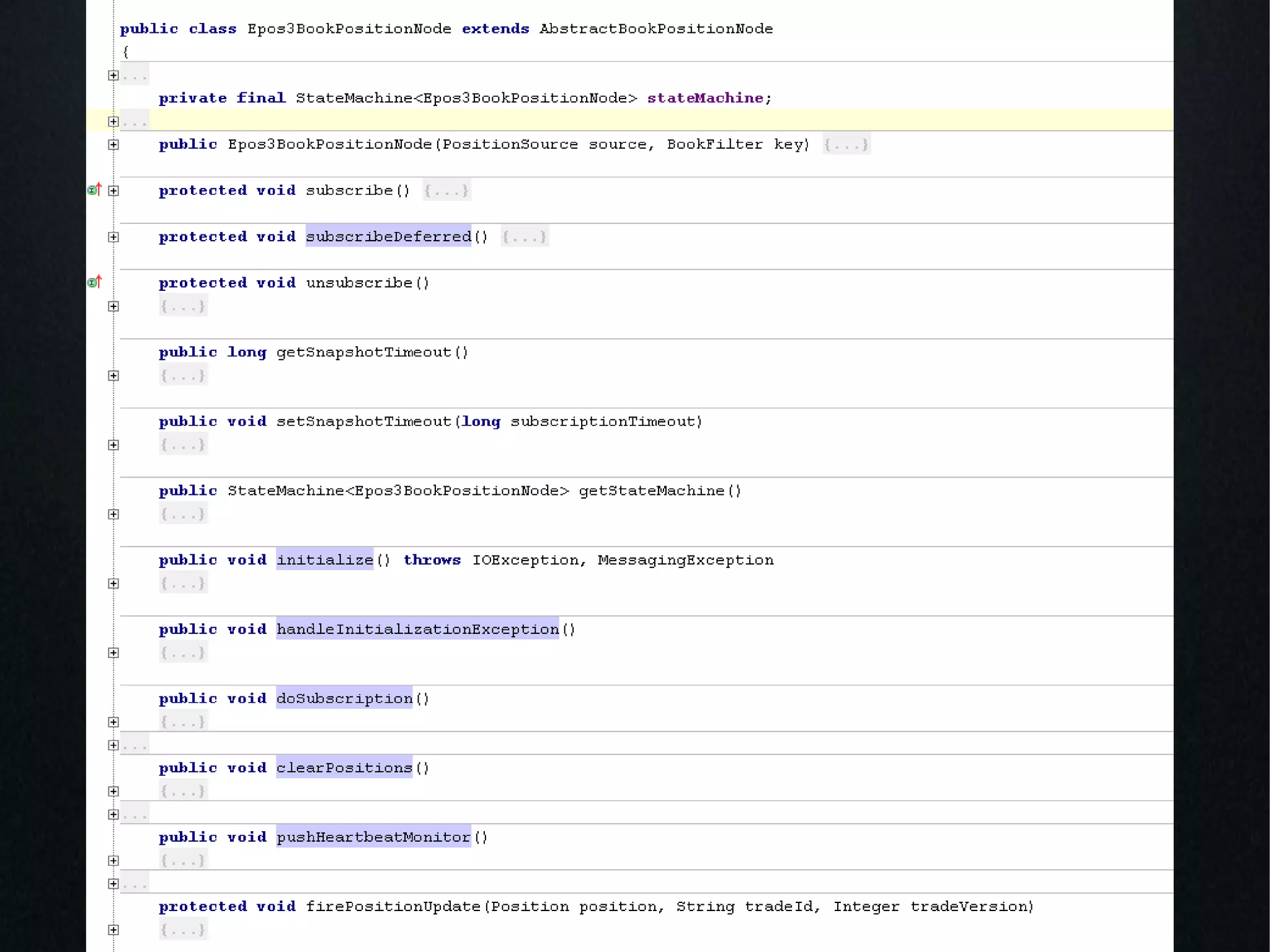Image resolution: width=1270 pixels, height=952 pixels.
Task: Unfold handleInitializationException() body
Action: [113, 653]
